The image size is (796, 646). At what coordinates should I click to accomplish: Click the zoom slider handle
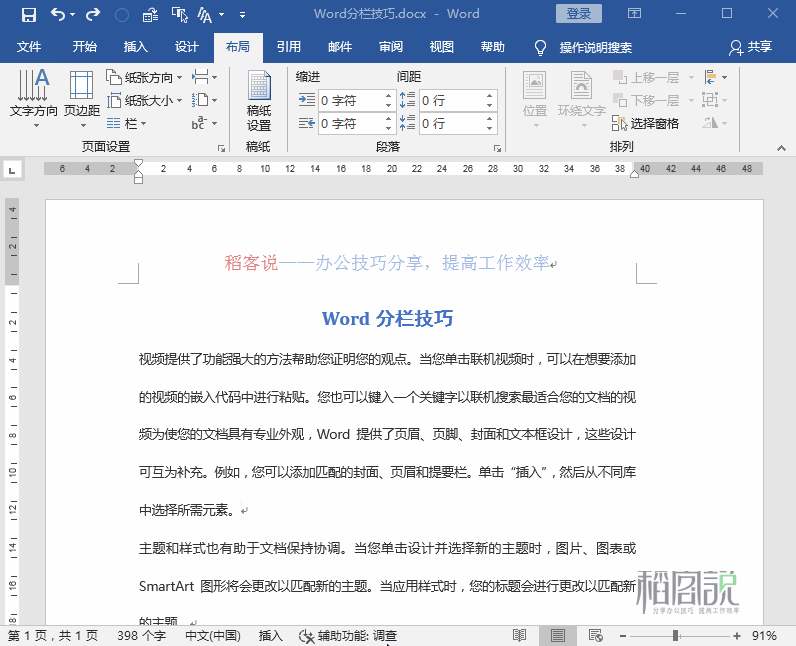coord(676,636)
